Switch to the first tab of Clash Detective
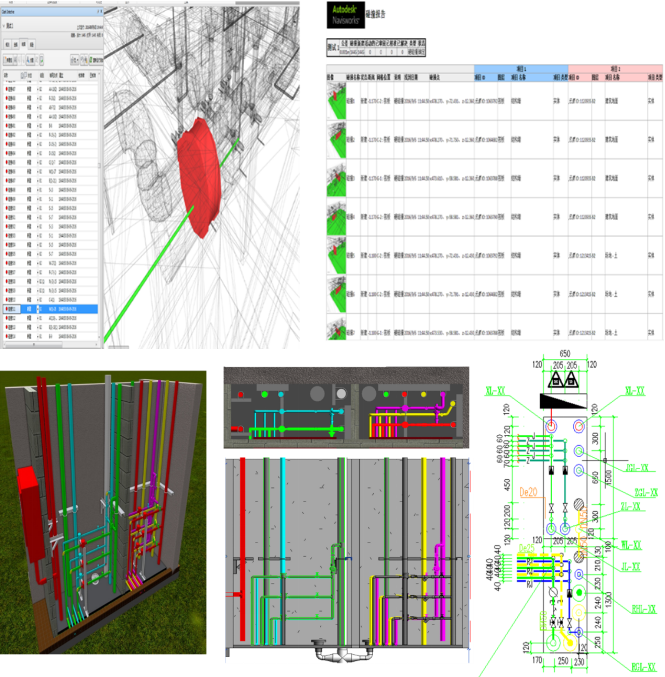 8,45
